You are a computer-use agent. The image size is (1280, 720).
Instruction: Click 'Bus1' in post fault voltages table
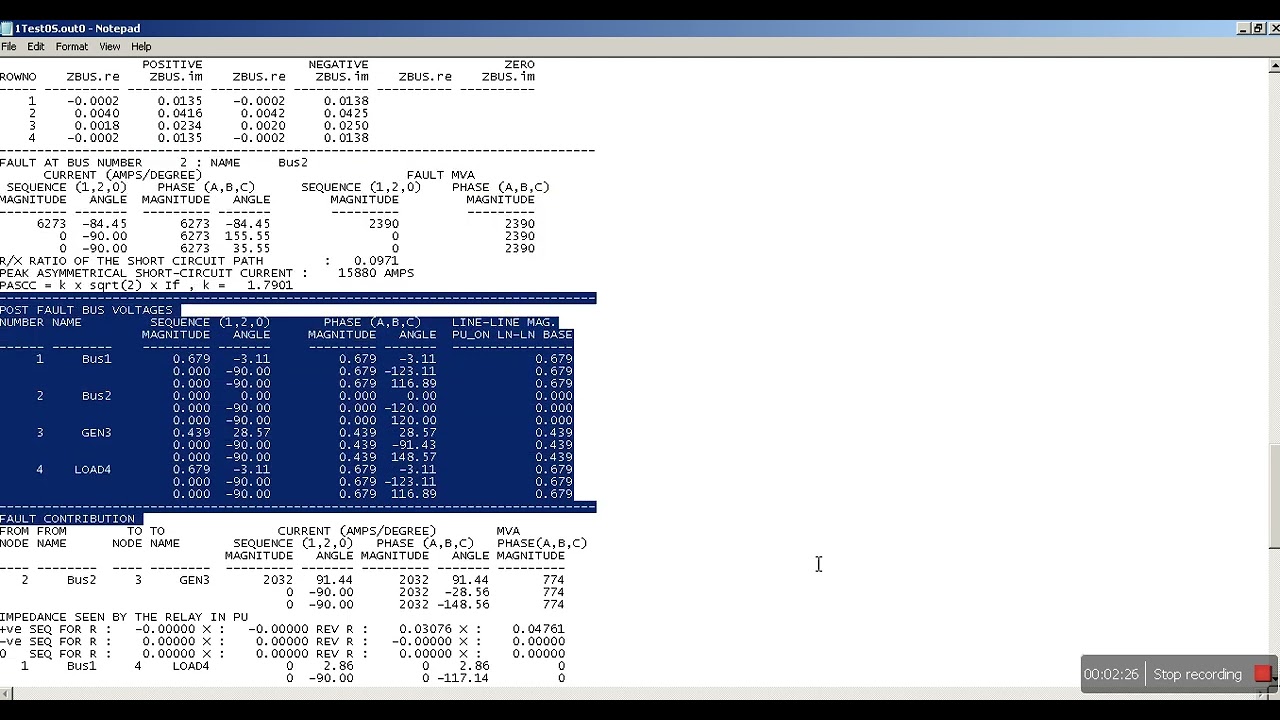click(x=96, y=359)
